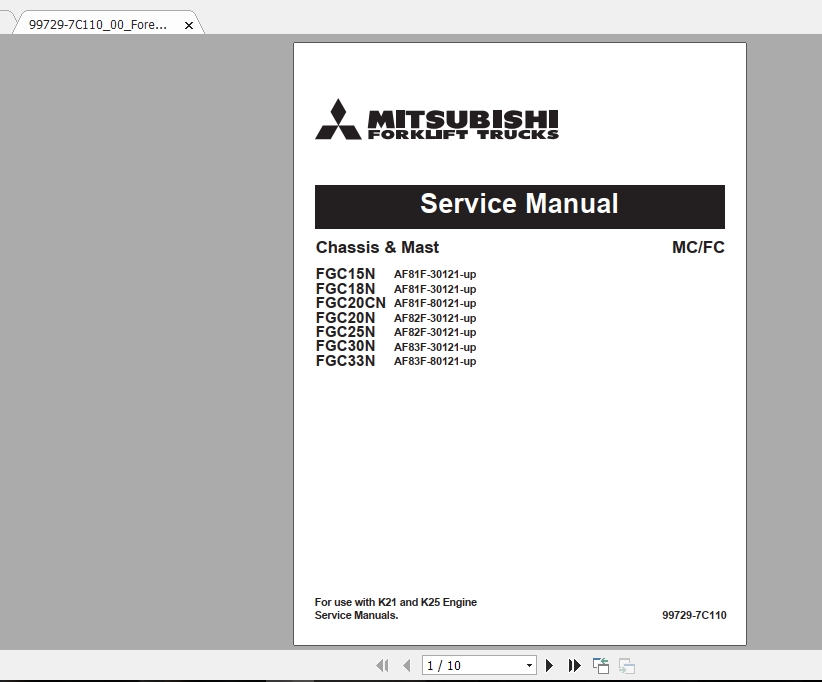Click the 99729-7C110 part number text

click(696, 615)
